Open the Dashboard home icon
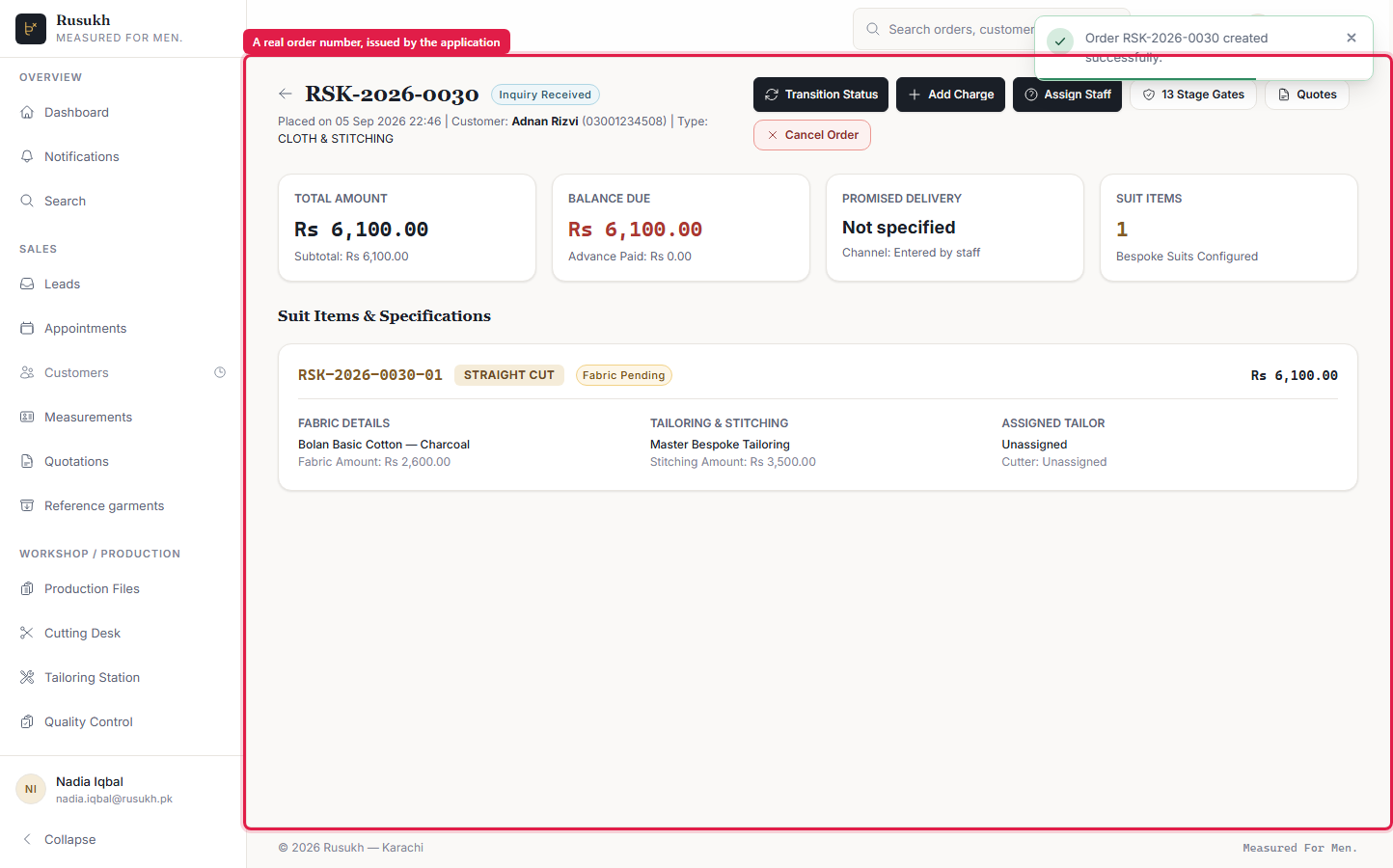This screenshot has width=1393, height=868. coord(27,112)
